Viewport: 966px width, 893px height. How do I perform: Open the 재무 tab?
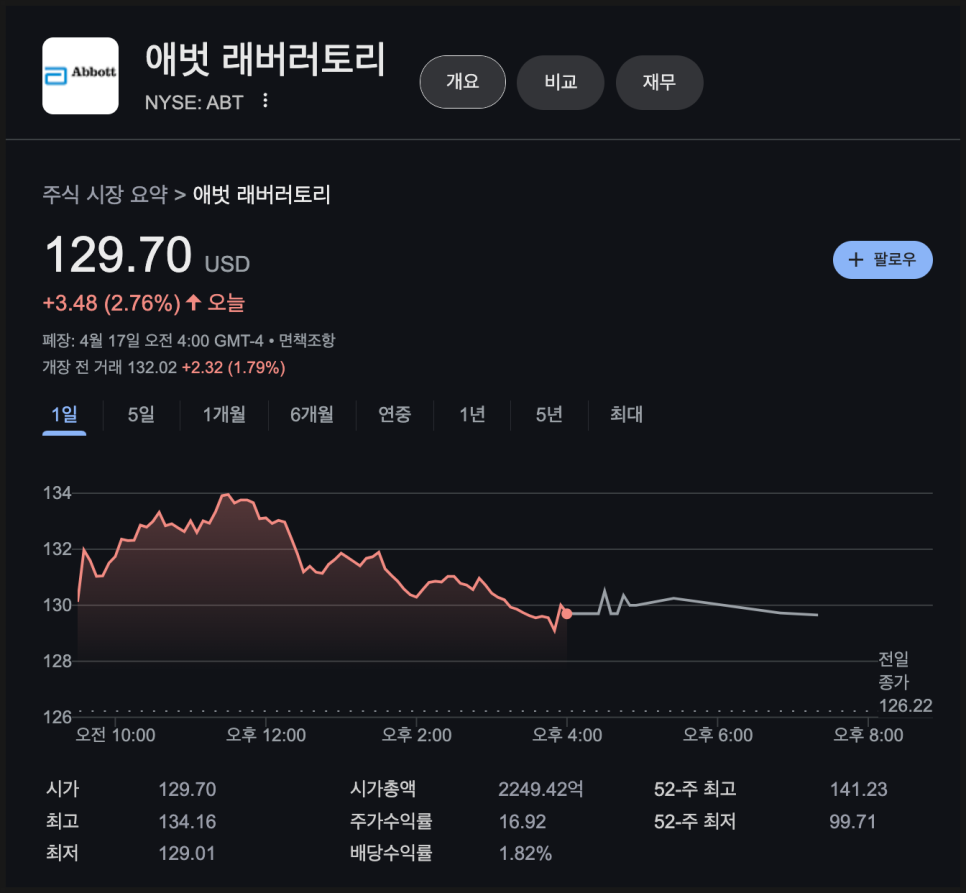pyautogui.click(x=660, y=82)
